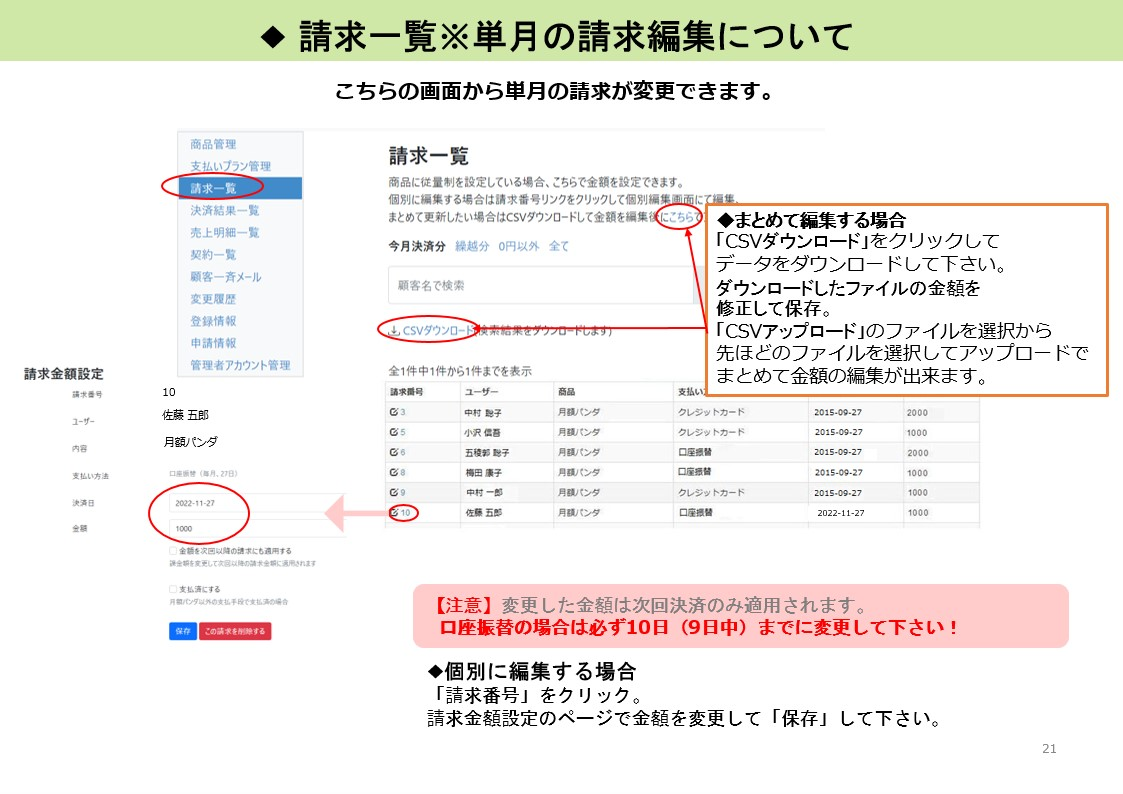
Task: Switch to the 繰越分 filter tab
Action: (x=471, y=246)
